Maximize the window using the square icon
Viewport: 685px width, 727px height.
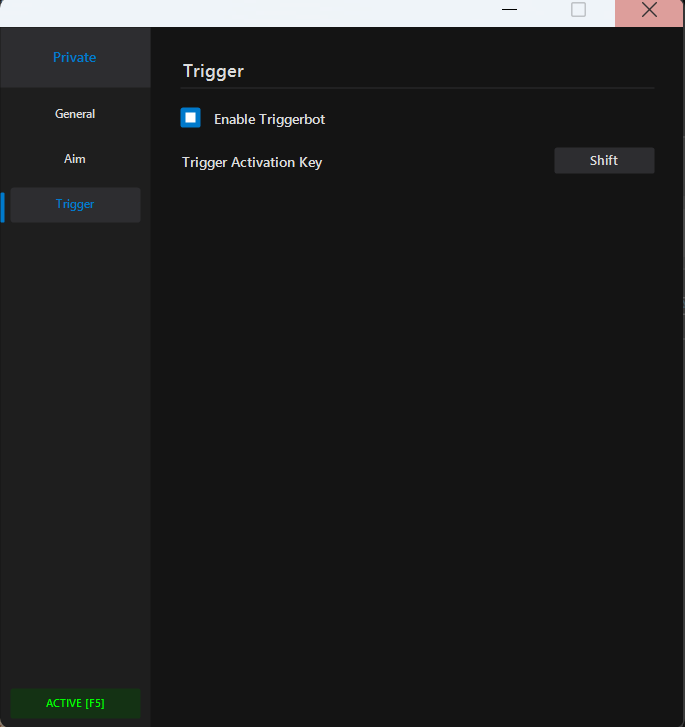tap(578, 10)
